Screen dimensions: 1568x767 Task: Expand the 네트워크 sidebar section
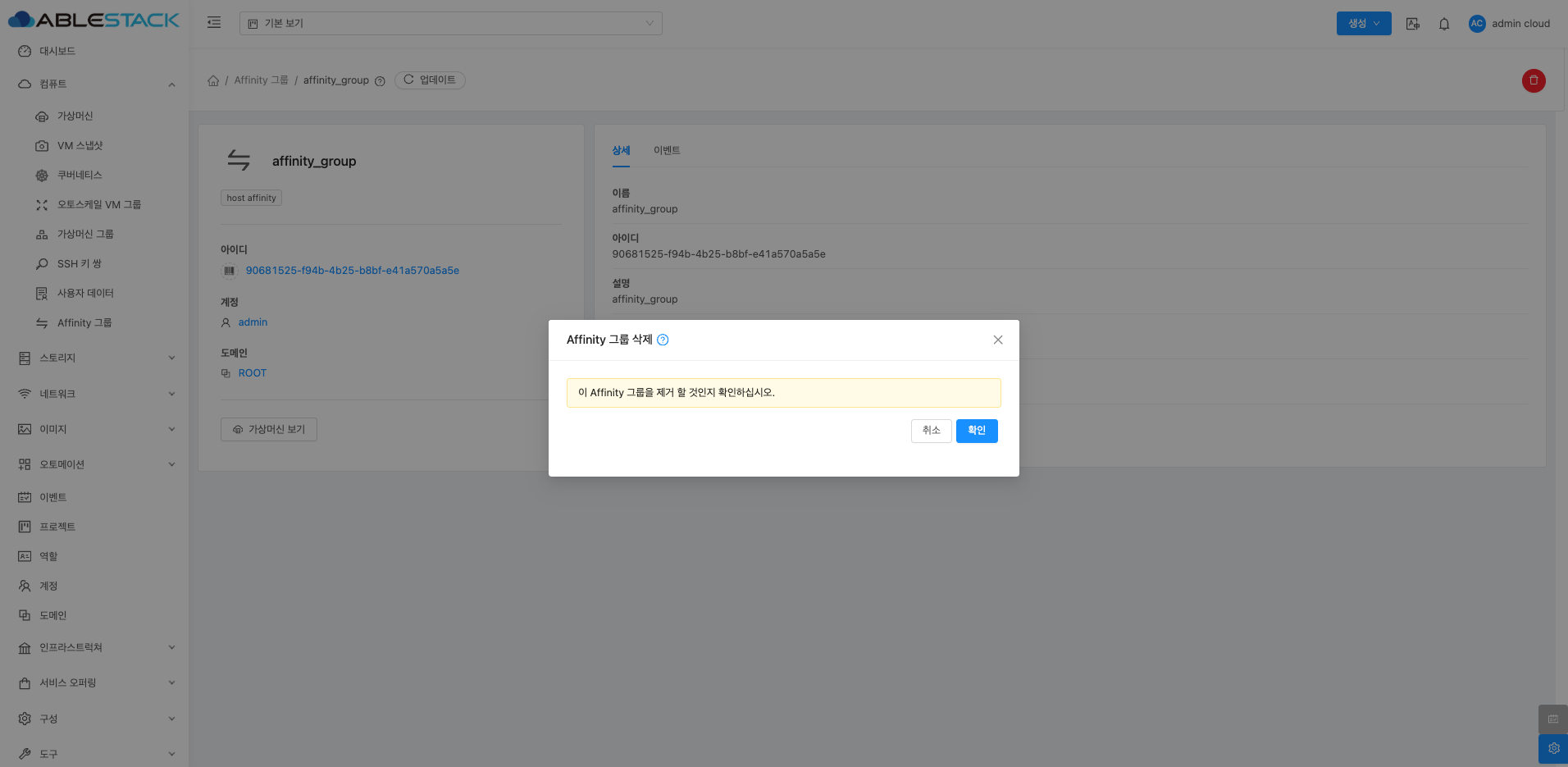pyautogui.click(x=94, y=394)
